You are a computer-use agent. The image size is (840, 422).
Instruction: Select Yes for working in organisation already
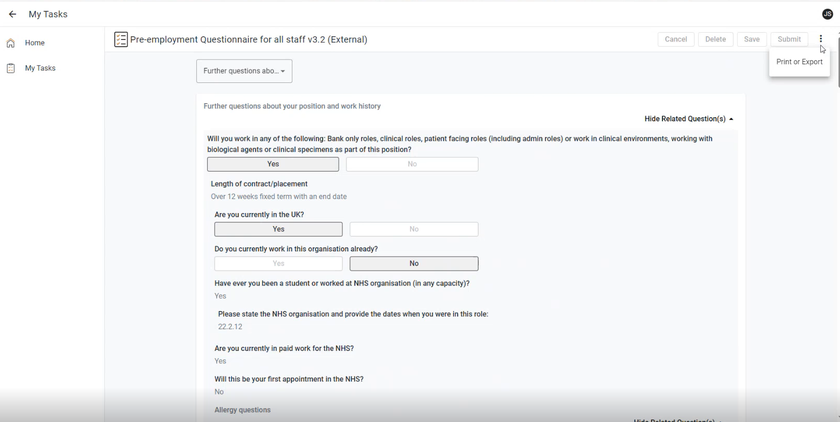pyautogui.click(x=279, y=263)
